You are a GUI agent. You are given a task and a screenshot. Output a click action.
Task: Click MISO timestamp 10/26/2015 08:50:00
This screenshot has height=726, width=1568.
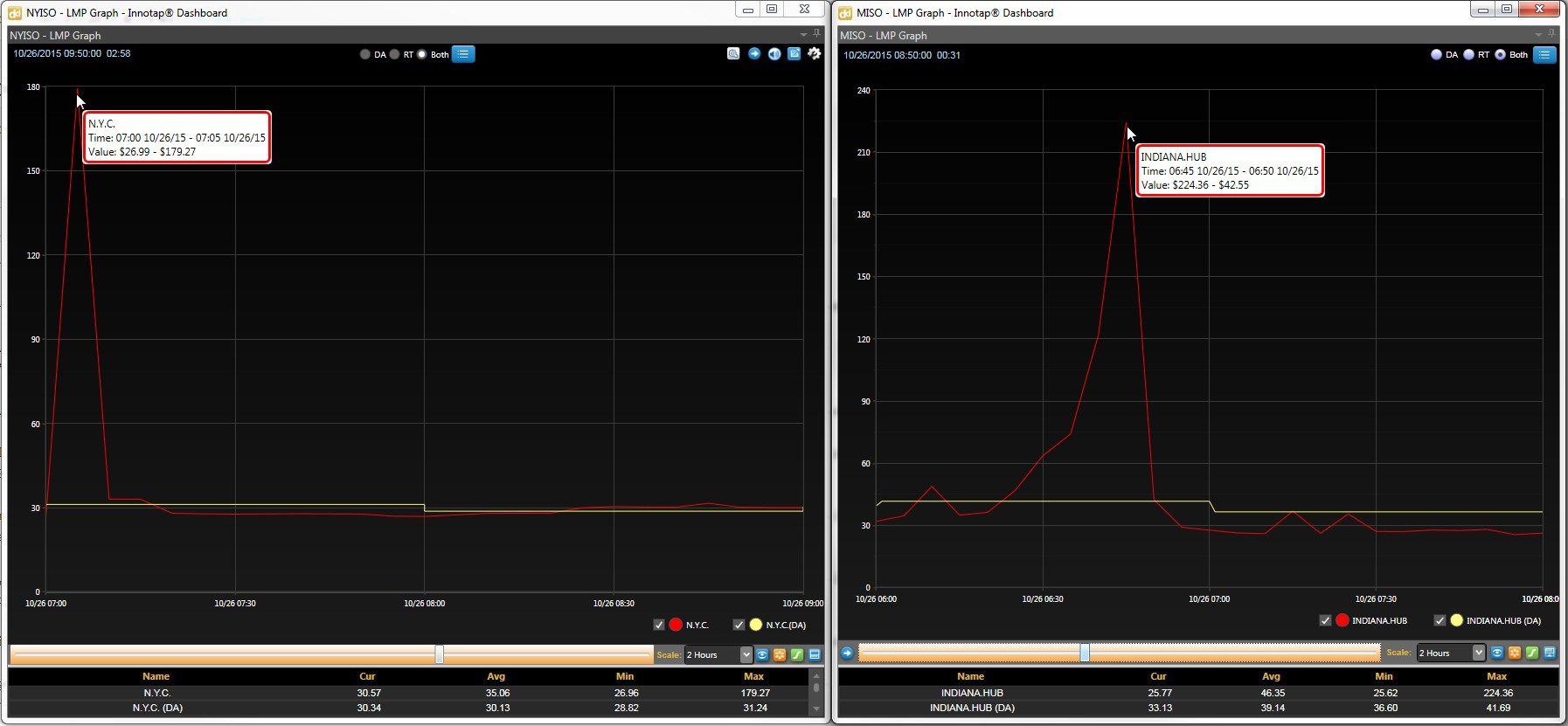[x=887, y=55]
